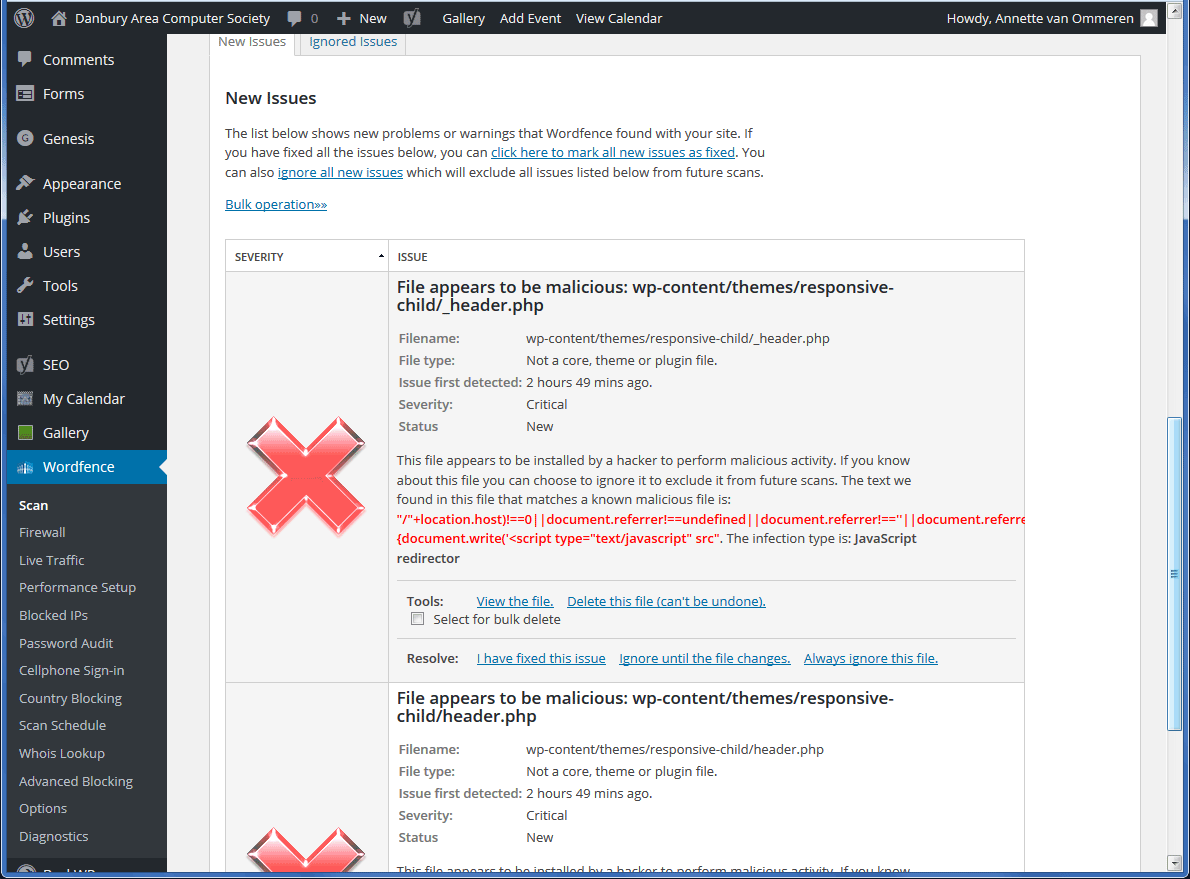Screen dimensions: 1190x879
Task: Click 'Ignore until the file changes.' link
Action: [705, 658]
